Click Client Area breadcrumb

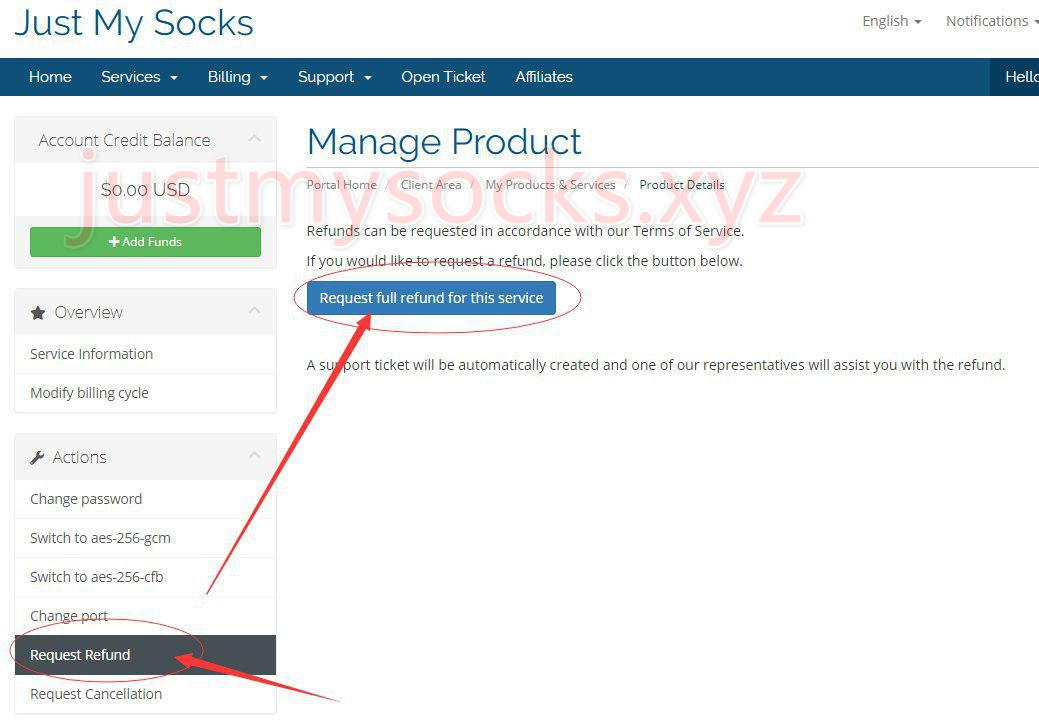[x=431, y=185]
